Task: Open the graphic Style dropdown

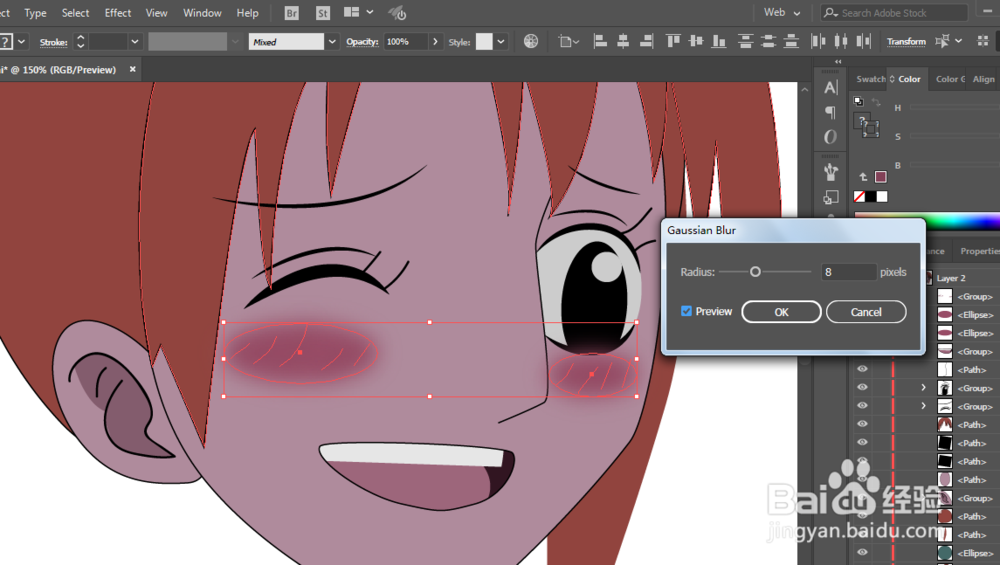Action: click(x=501, y=42)
